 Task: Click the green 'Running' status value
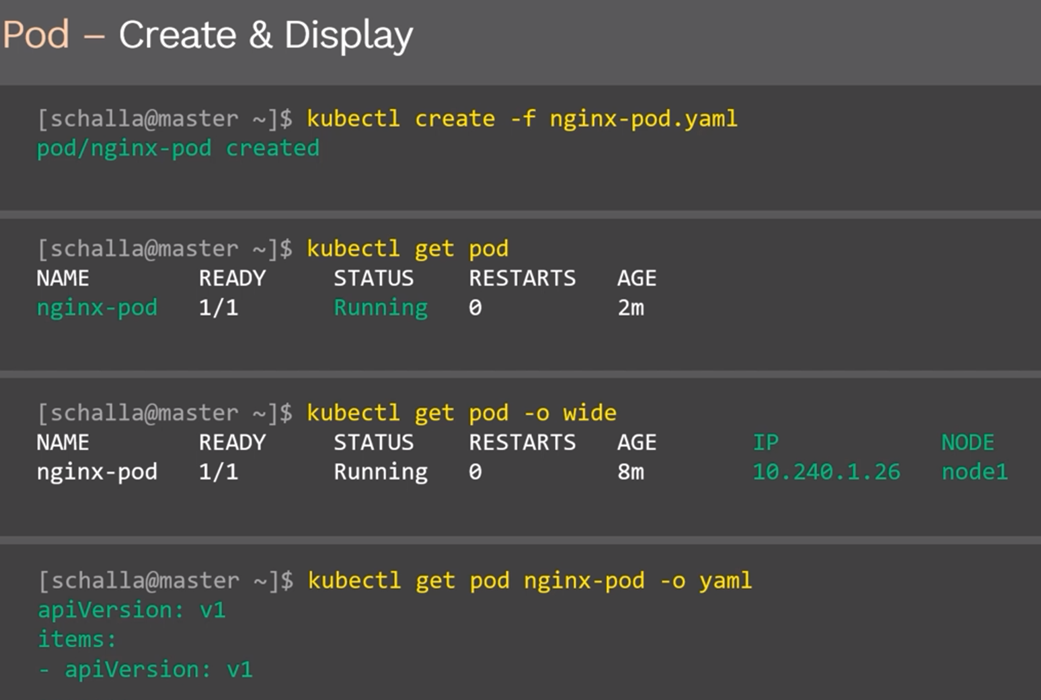click(381, 308)
